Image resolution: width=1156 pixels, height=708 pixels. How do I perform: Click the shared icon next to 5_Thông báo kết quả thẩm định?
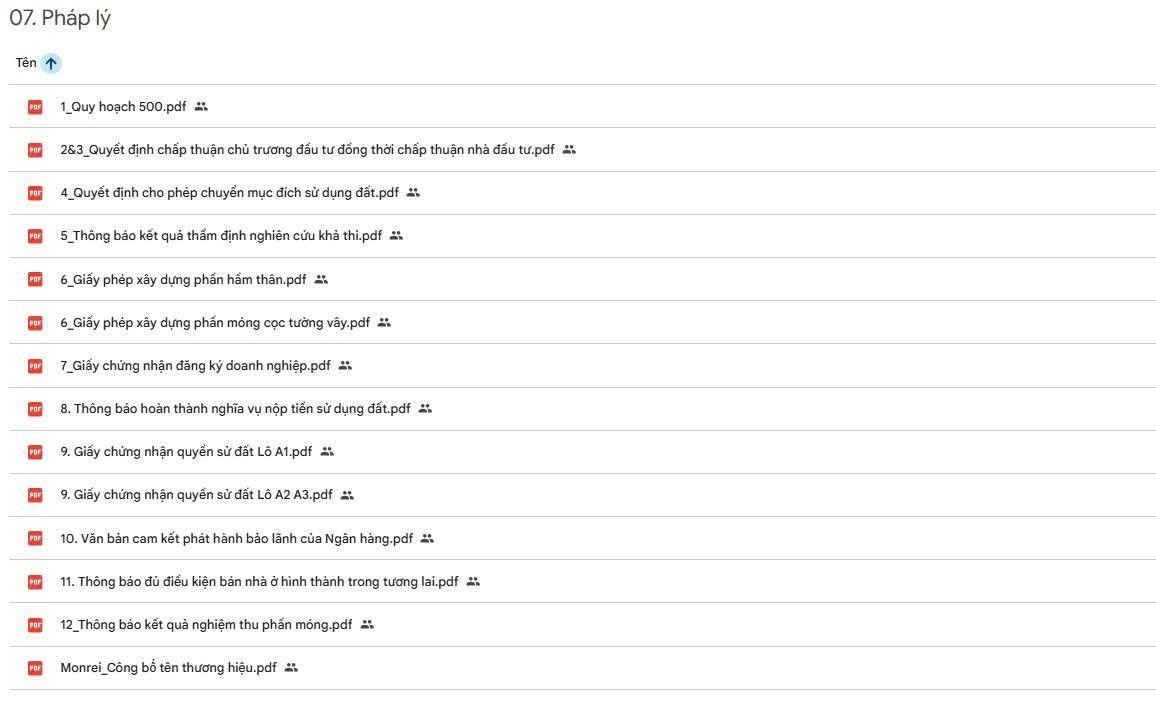(397, 236)
